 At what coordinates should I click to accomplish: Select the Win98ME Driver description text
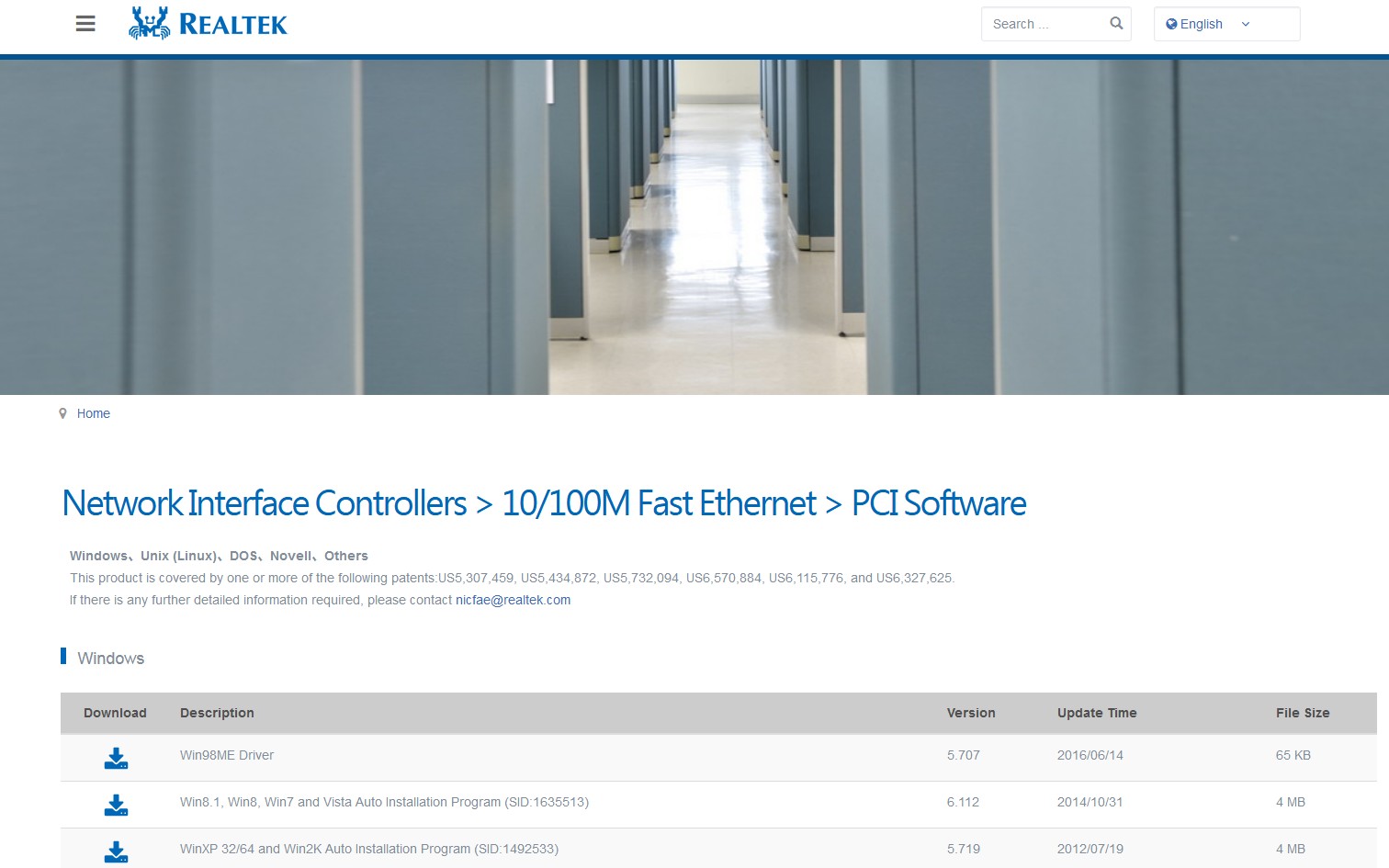click(227, 755)
